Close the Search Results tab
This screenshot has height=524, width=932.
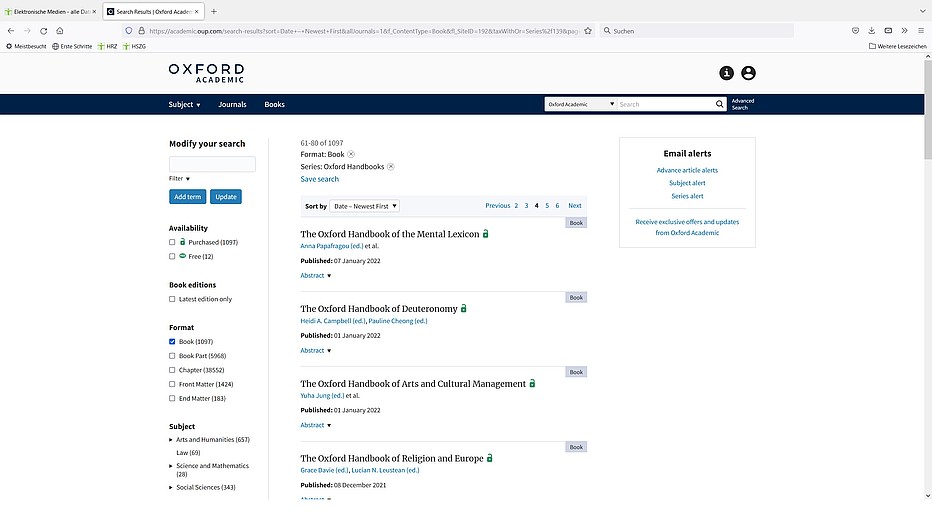(197, 11)
